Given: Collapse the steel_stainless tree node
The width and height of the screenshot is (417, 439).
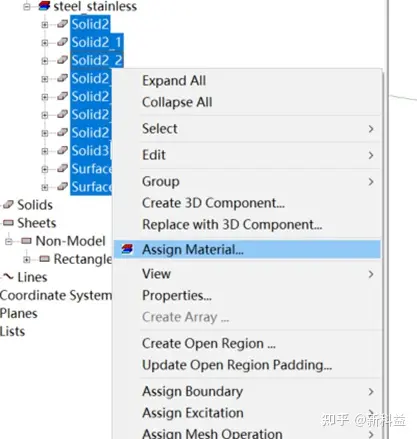Looking at the screenshot, I should 27,7.
